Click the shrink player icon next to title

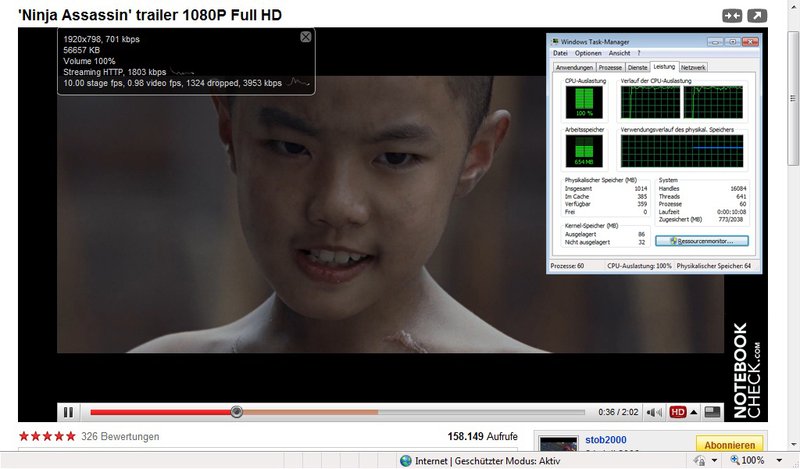732,16
